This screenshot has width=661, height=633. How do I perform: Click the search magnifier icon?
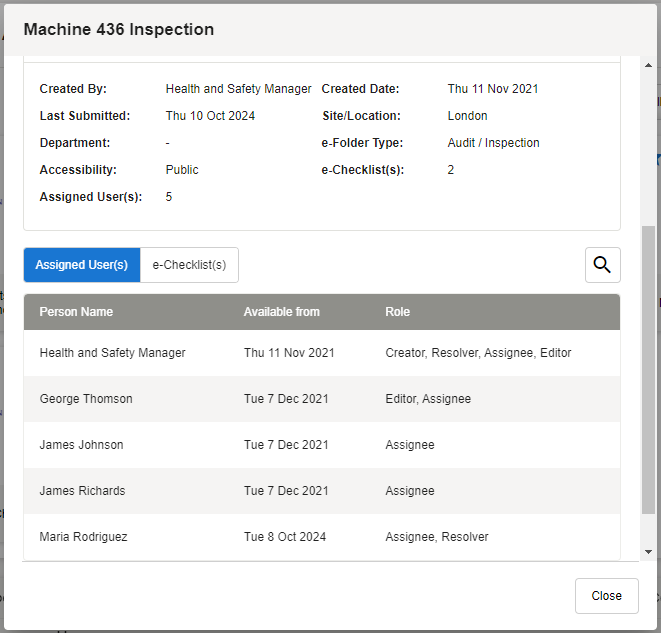coord(602,265)
